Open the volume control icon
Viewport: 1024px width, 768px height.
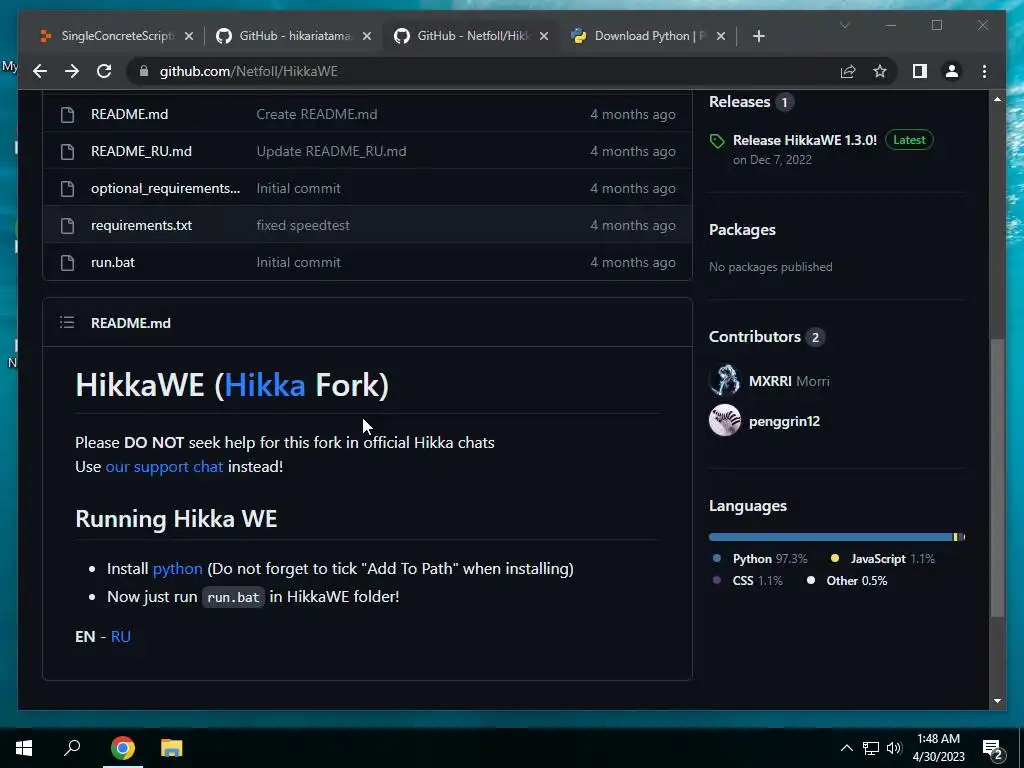894,748
